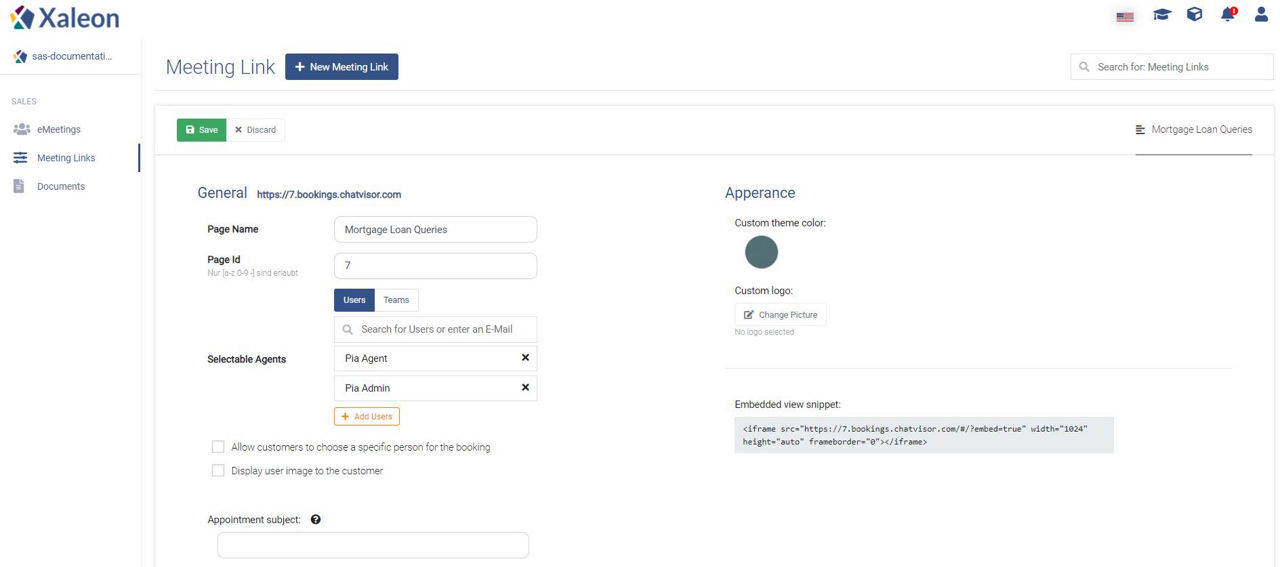The image size is (1280, 567).
Task: Remove Pia Admin from selectable agents
Action: click(x=525, y=388)
